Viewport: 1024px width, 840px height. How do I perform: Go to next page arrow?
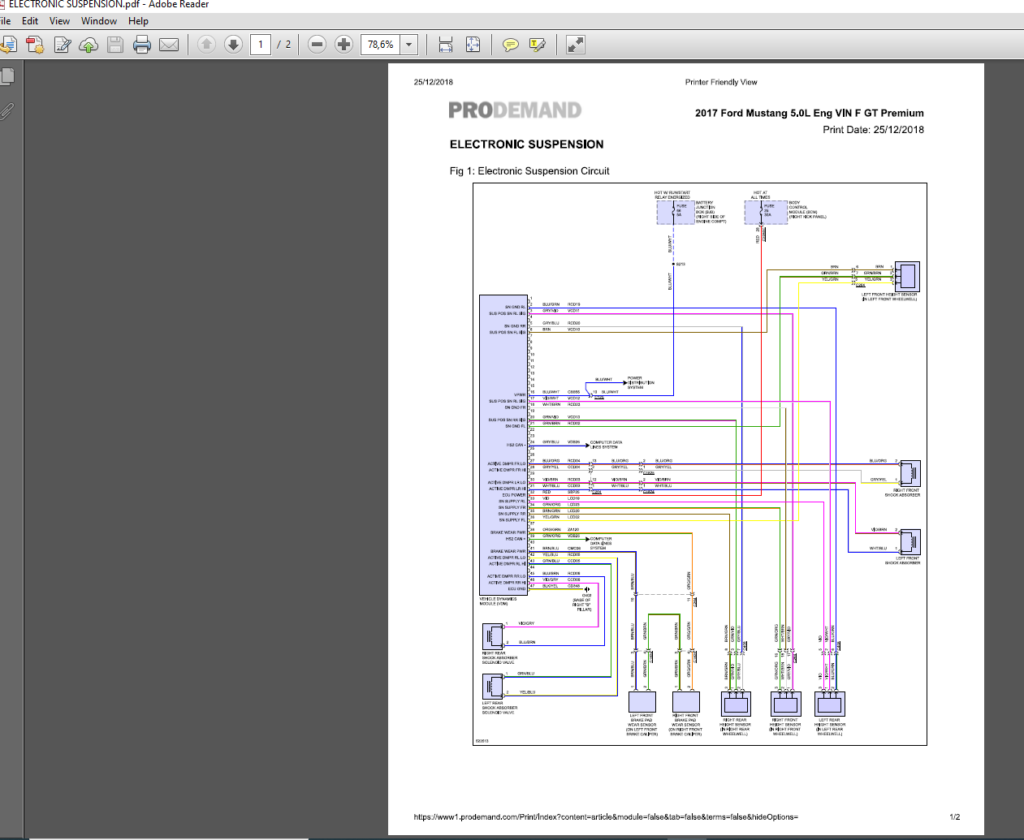[233, 44]
